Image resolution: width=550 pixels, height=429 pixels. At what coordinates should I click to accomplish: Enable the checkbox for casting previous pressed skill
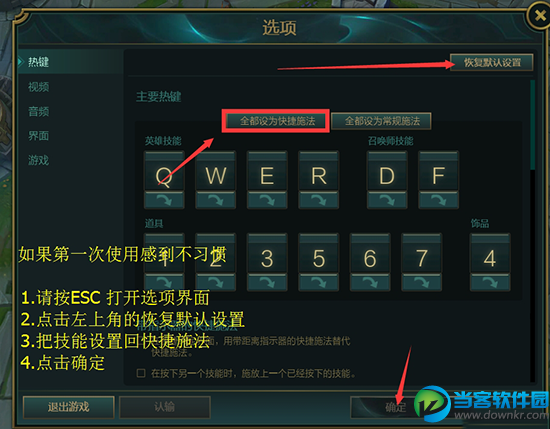pyautogui.click(x=141, y=373)
